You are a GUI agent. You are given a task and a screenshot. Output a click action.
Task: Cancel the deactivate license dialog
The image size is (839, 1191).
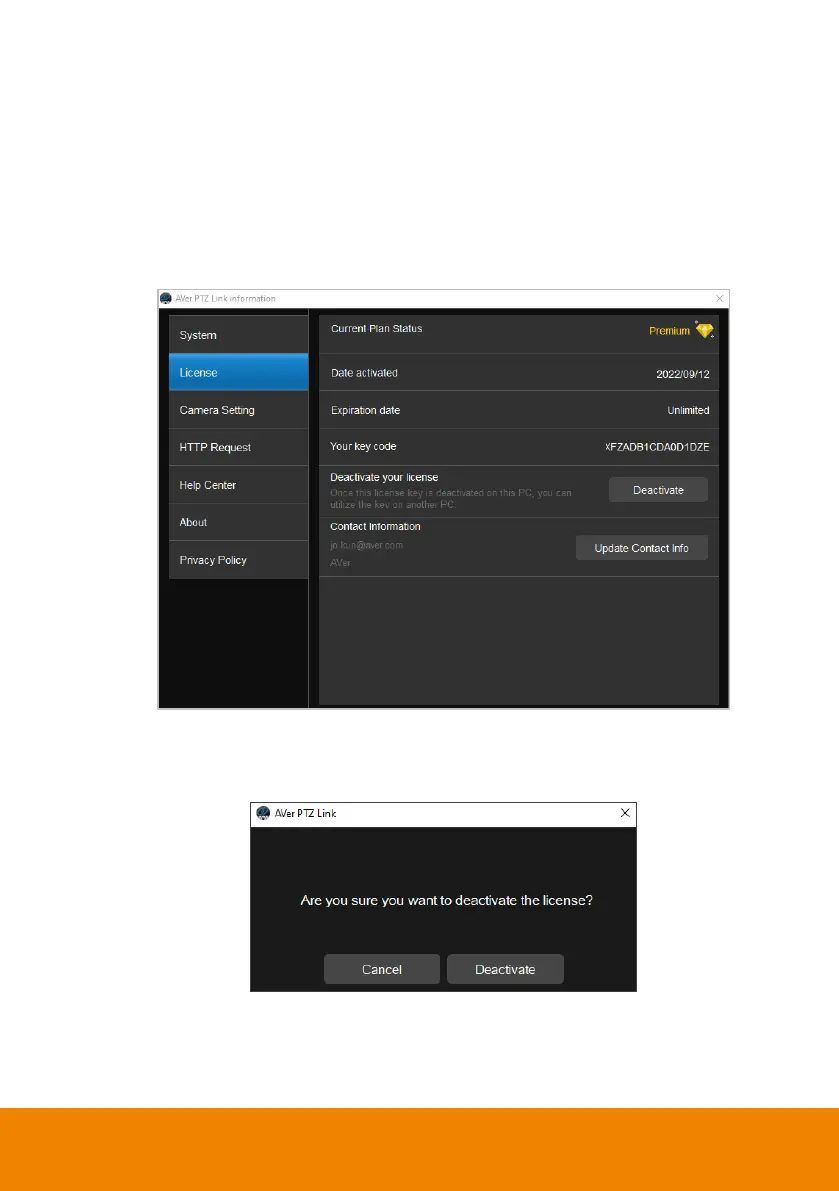point(382,969)
